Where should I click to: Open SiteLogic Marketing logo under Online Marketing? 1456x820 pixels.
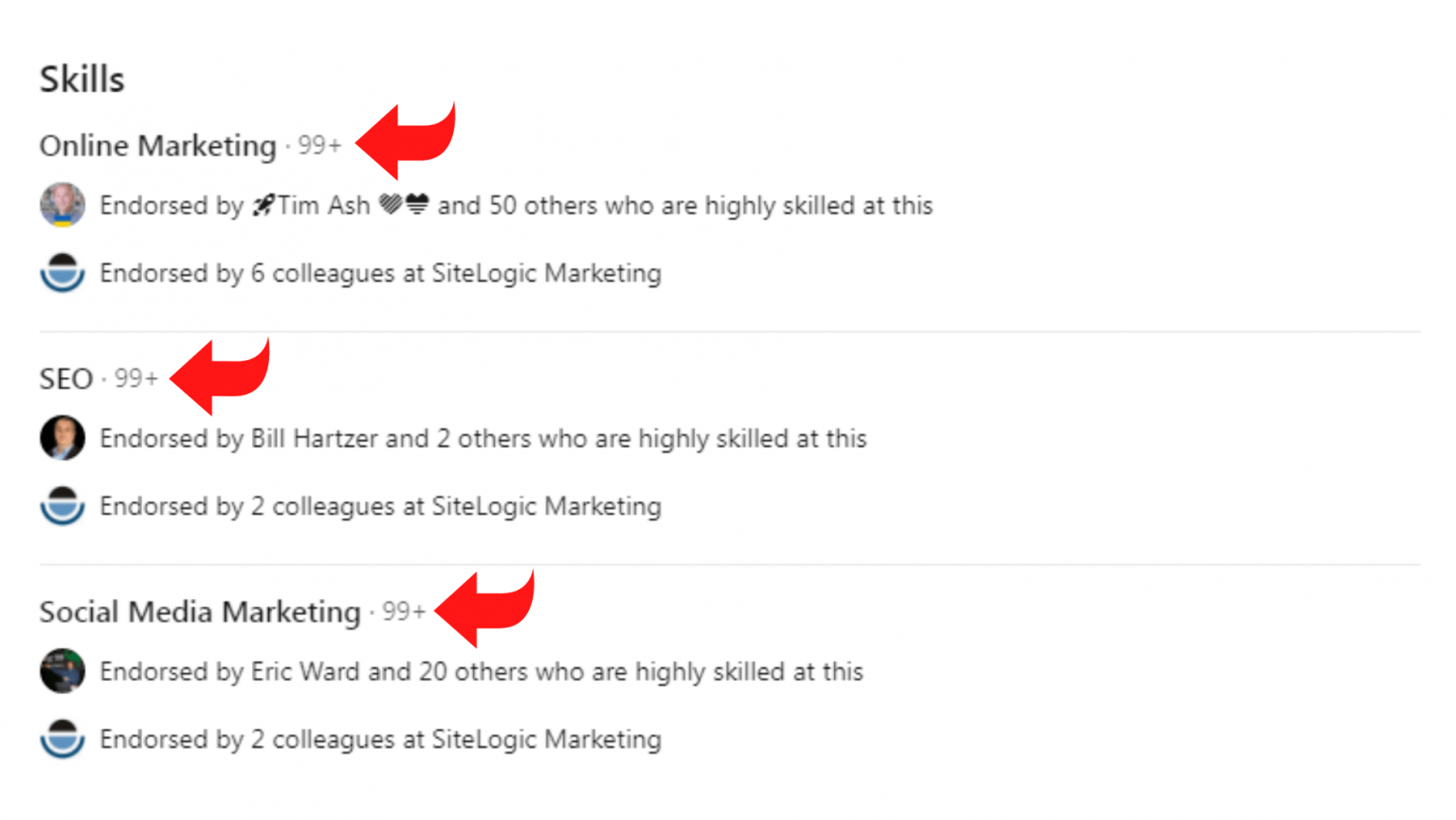(62, 273)
